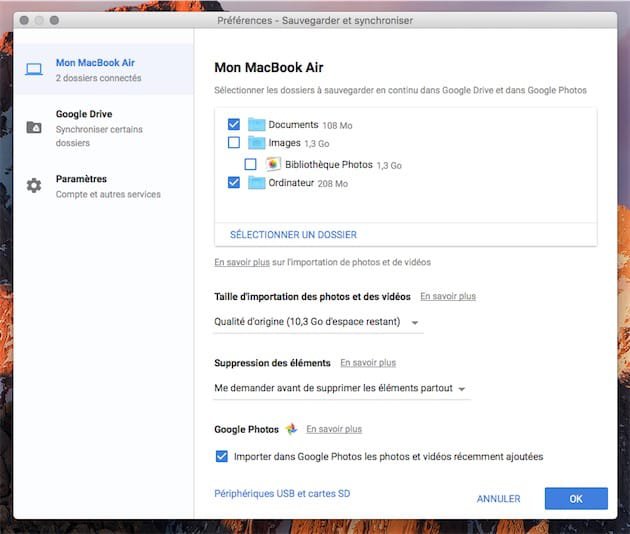The width and height of the screenshot is (630, 534).
Task: Expand the Me demander avant de supprimer dropdown
Action: (341, 388)
